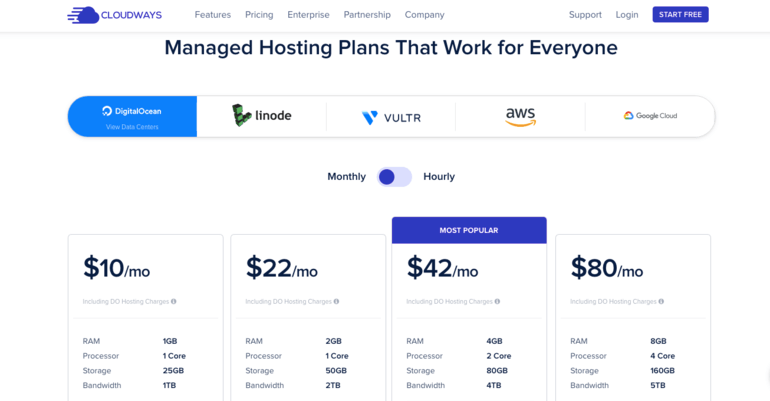Select the AWS provider tab
Viewport: 770px width, 401px height.
pos(521,117)
